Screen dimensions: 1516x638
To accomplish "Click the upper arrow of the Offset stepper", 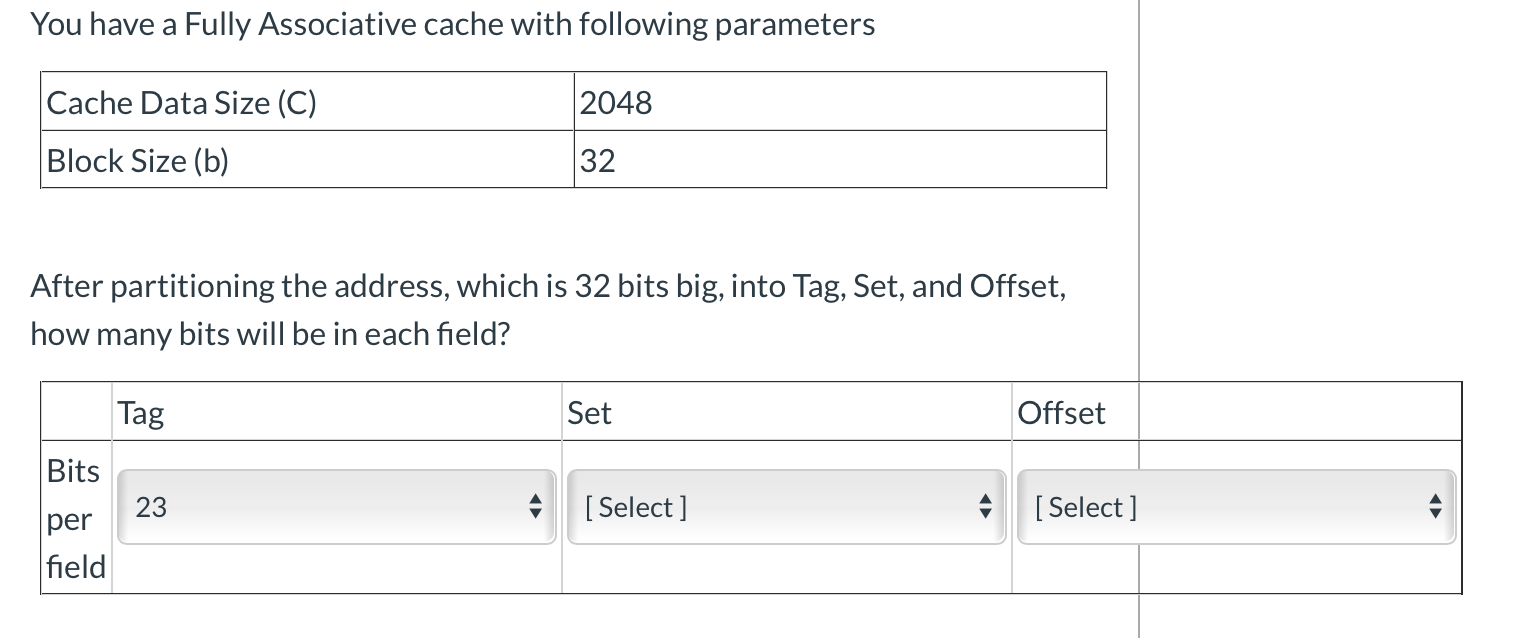I will point(1436,500).
